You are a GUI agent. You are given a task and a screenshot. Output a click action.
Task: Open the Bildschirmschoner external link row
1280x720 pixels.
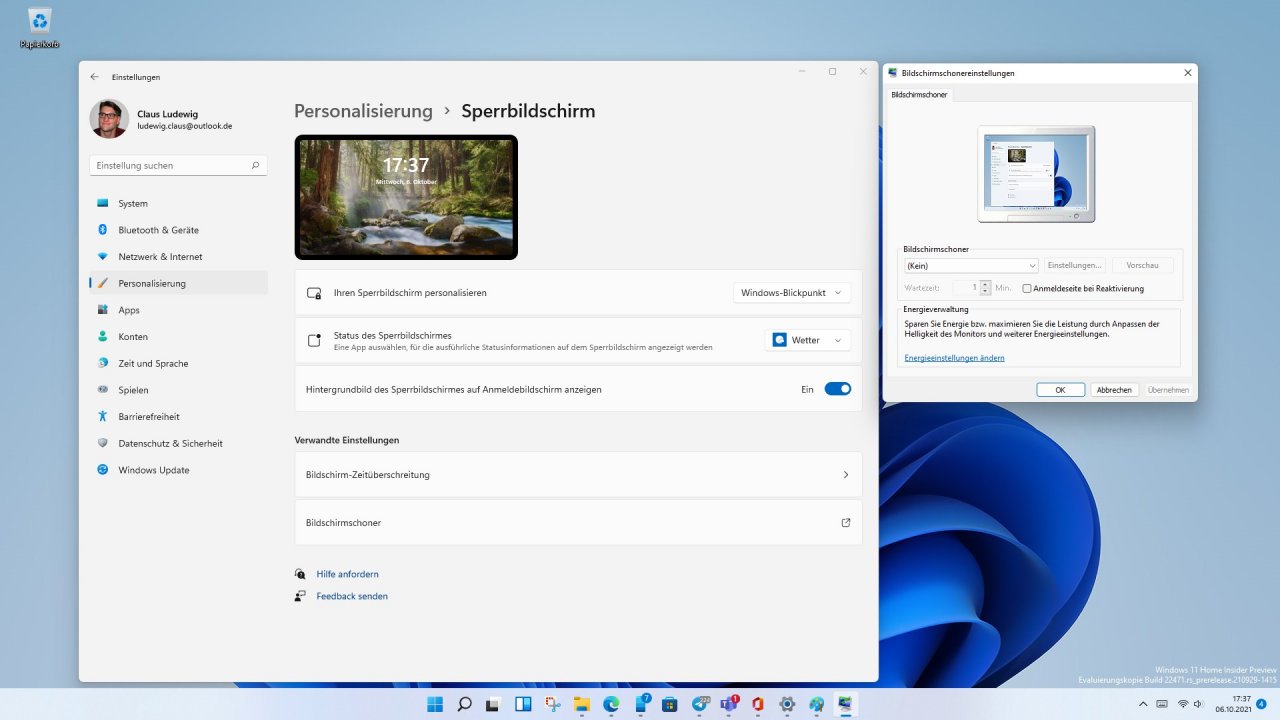pyautogui.click(x=578, y=522)
